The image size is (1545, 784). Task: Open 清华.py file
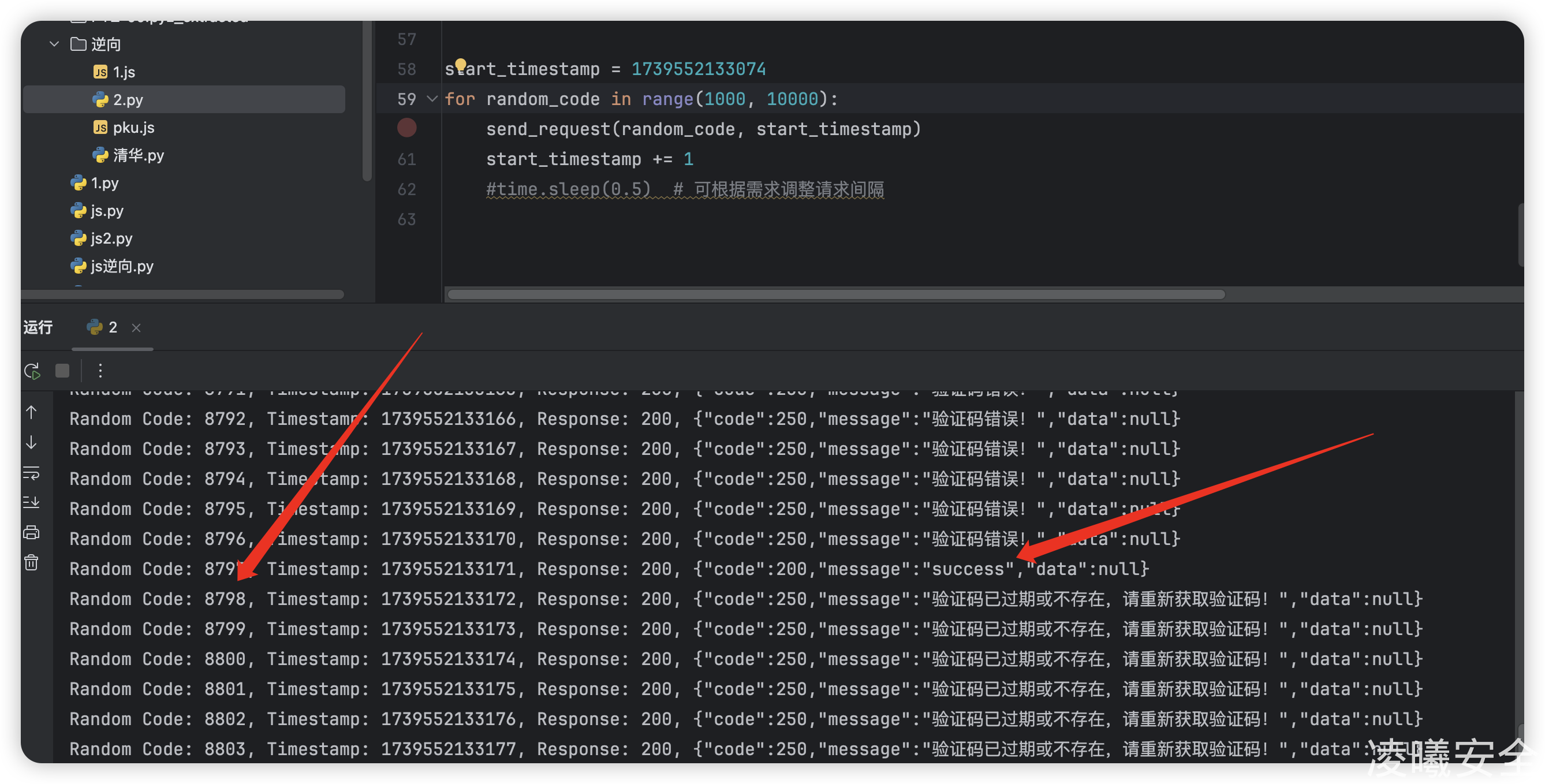pyautogui.click(x=138, y=155)
